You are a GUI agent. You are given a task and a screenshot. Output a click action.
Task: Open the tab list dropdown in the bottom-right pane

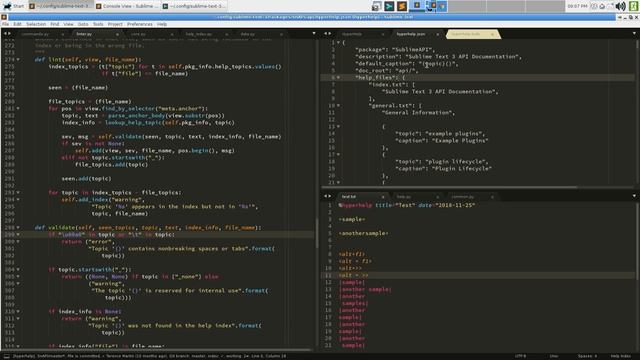tap(634, 196)
